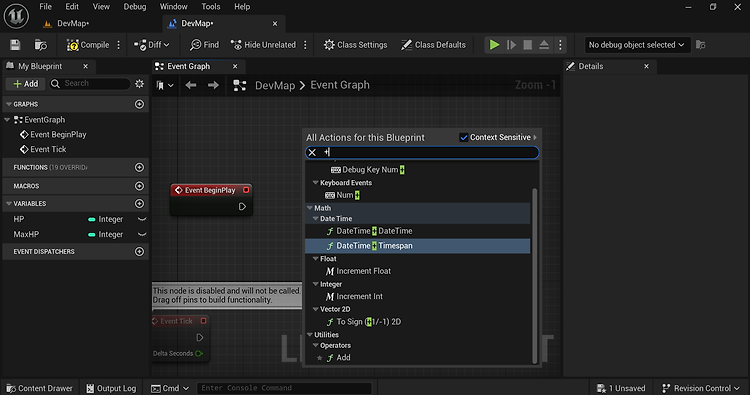The height and width of the screenshot is (395, 750).
Task: Open Revision Control menu
Action: click(701, 388)
